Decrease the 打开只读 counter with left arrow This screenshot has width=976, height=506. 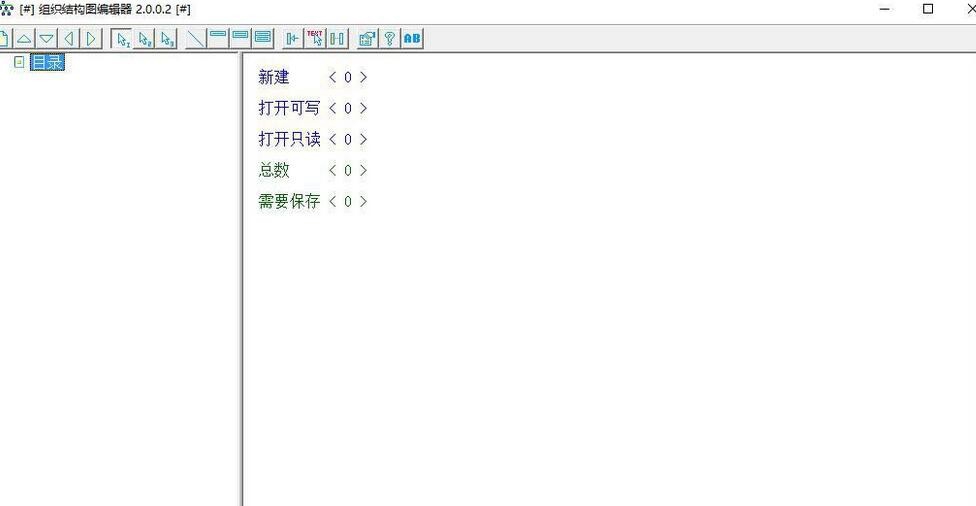point(332,139)
